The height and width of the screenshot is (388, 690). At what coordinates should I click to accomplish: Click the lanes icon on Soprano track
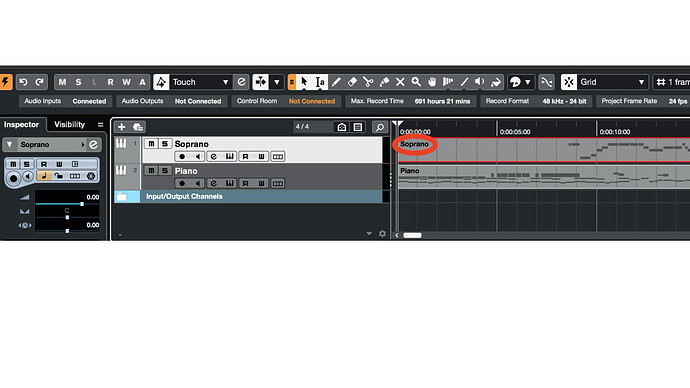(278, 157)
